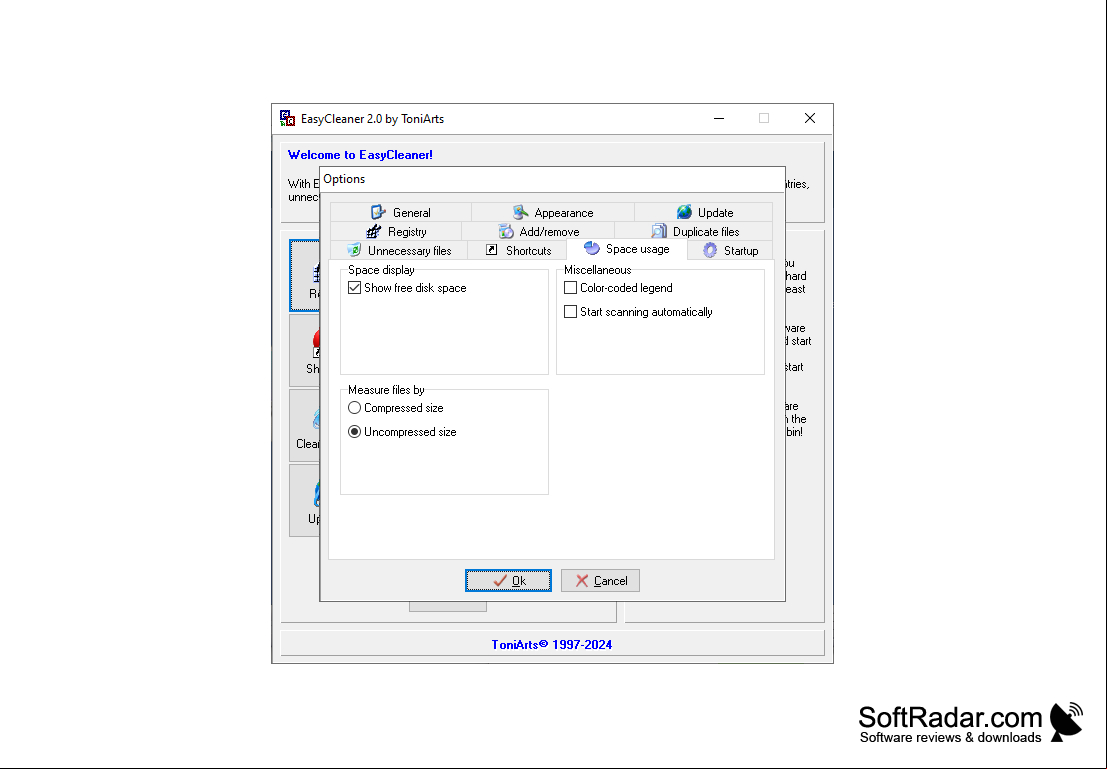Open the Add/remove tab
This screenshot has width=1107, height=769.
pos(538,231)
